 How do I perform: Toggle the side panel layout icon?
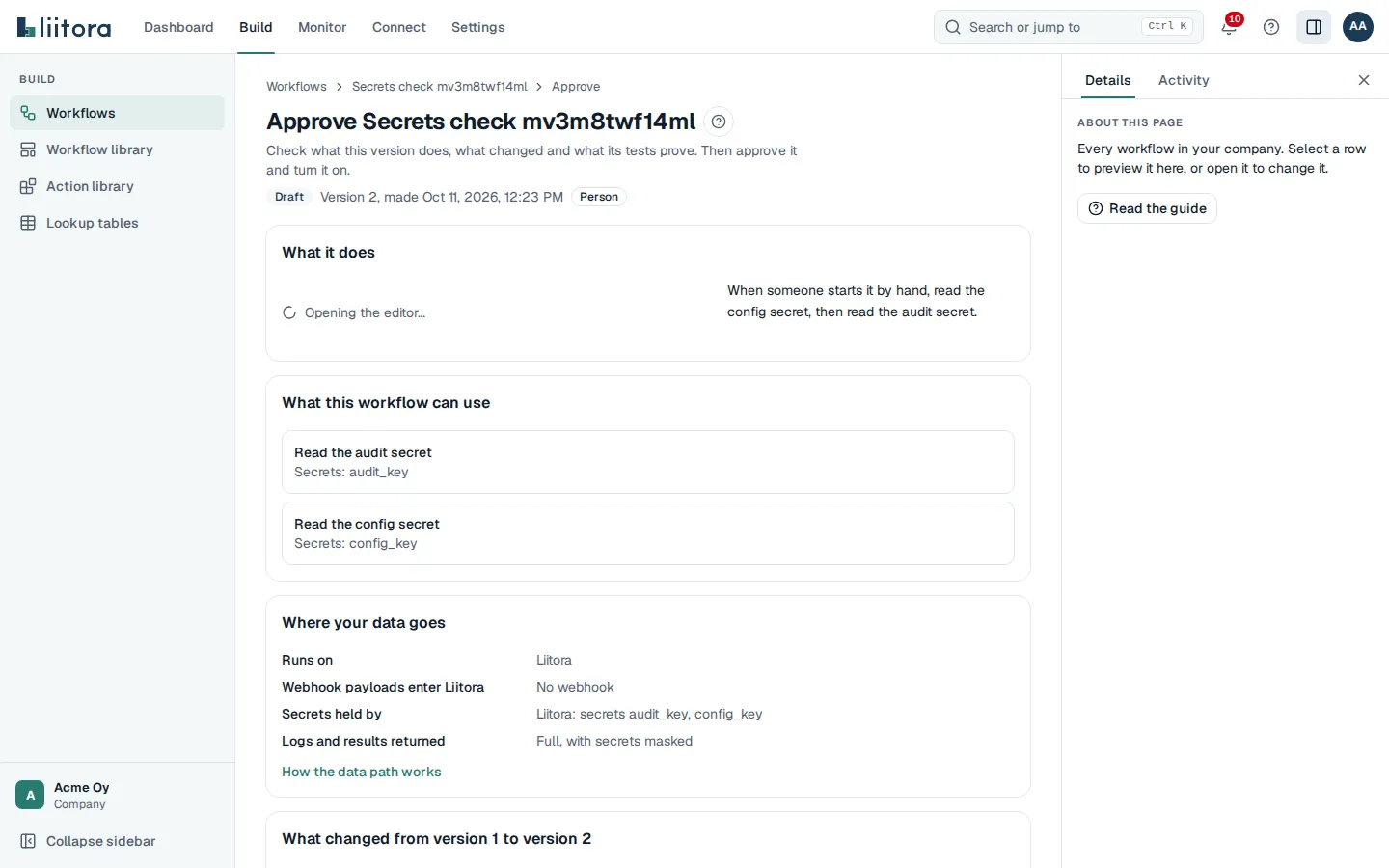1314,27
